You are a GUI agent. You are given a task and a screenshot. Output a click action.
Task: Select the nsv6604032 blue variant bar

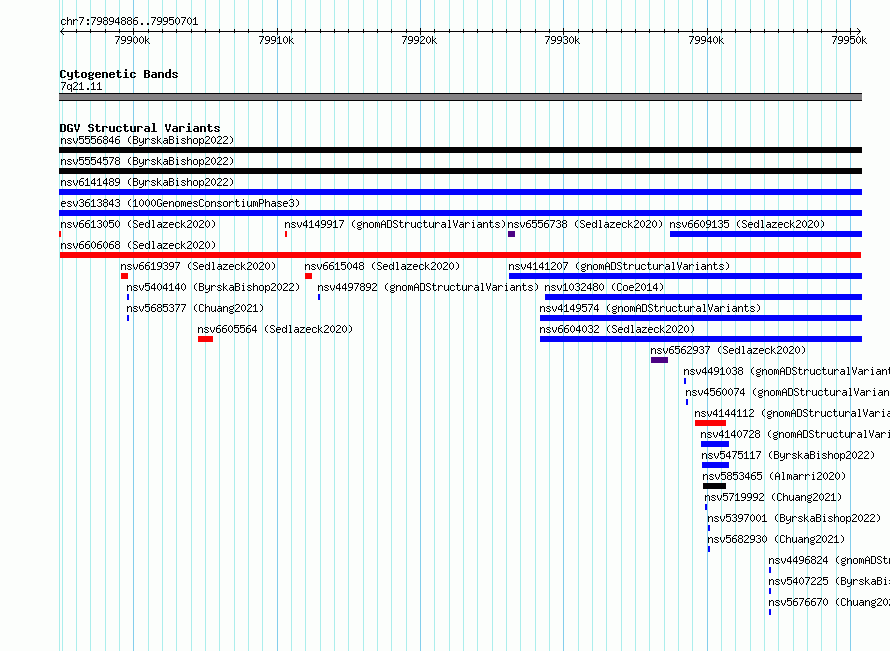[x=701, y=339]
